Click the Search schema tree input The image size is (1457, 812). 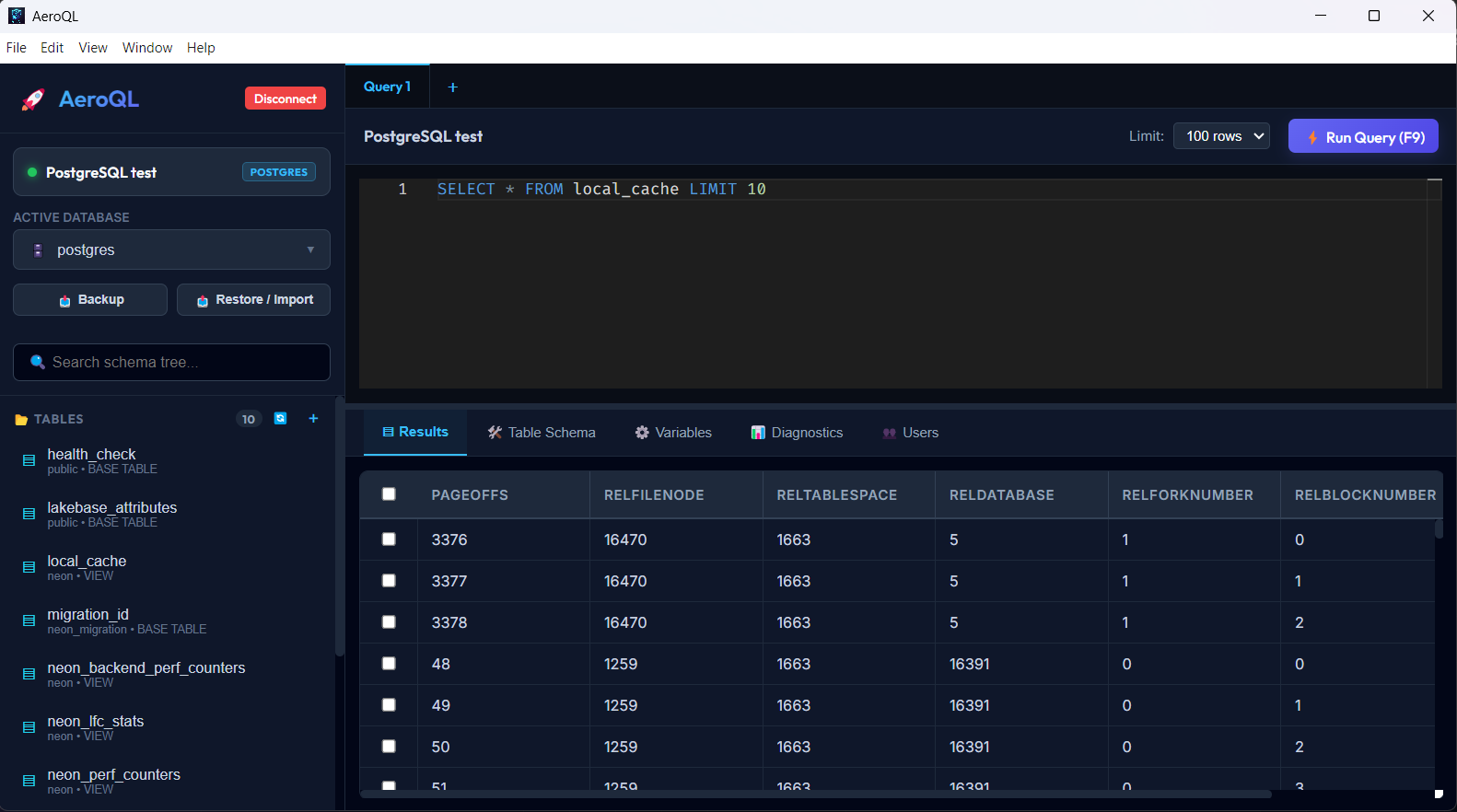171,362
